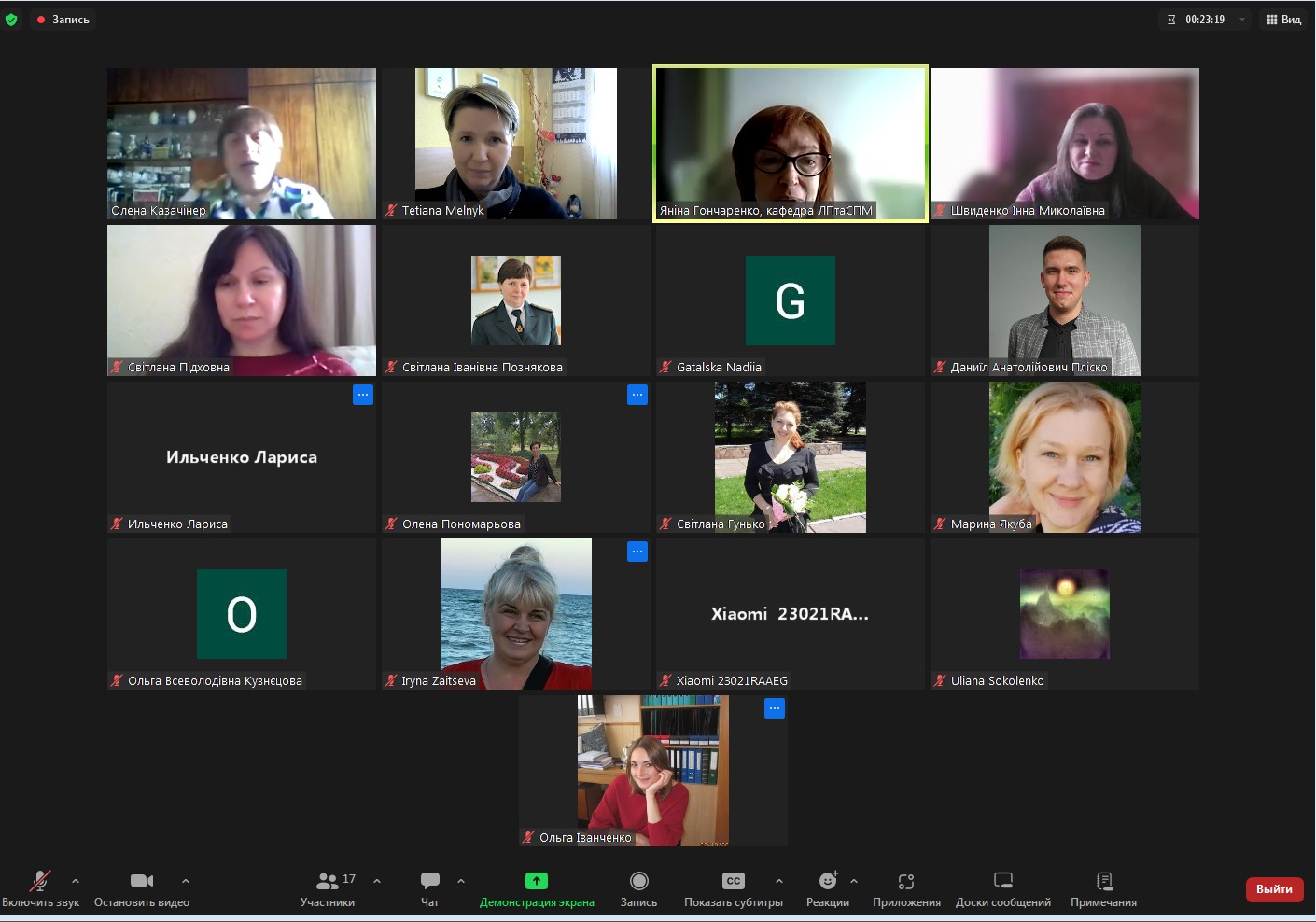Click the green encryption shield icon

pos(11,20)
